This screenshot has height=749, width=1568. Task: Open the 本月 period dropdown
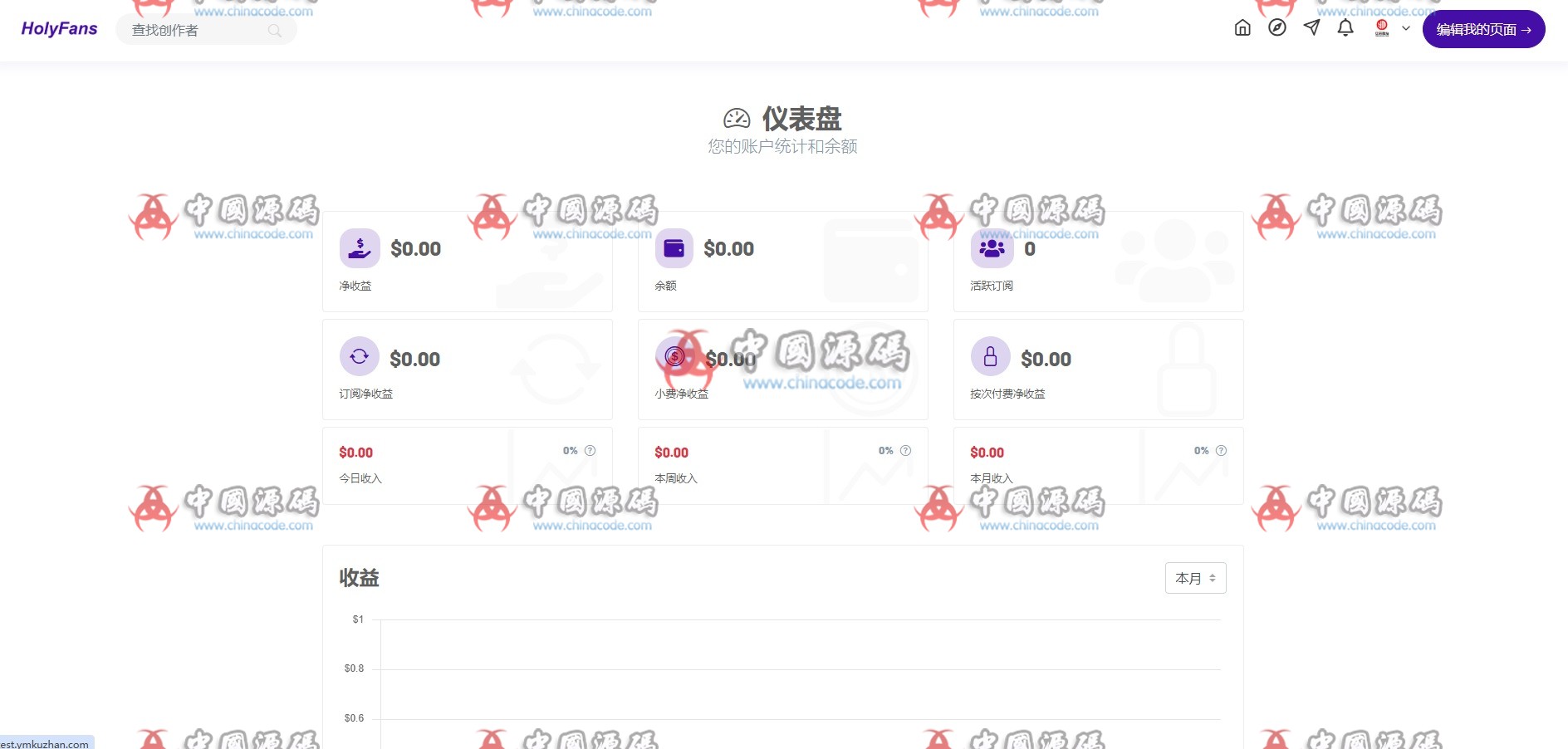click(x=1196, y=578)
